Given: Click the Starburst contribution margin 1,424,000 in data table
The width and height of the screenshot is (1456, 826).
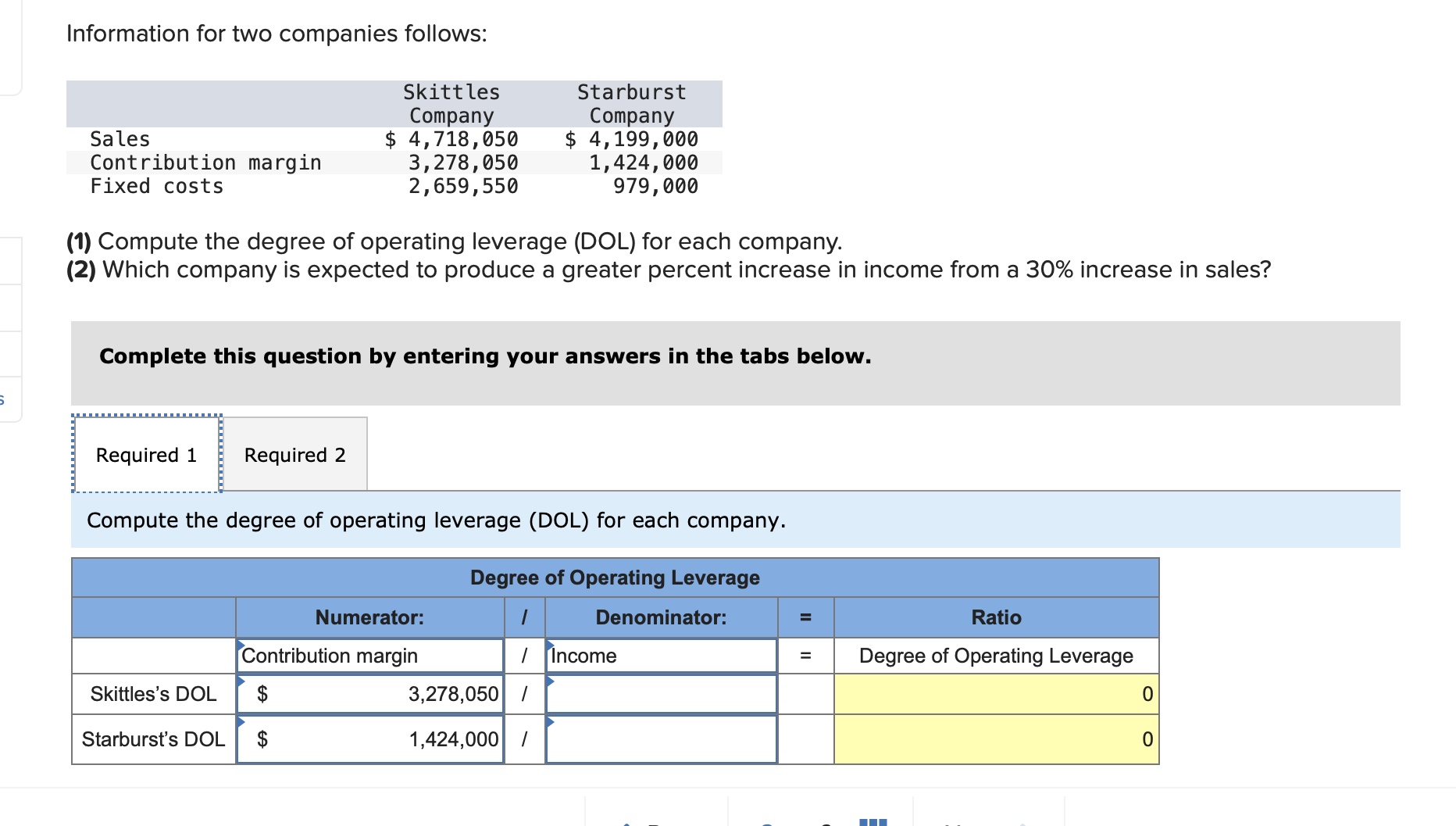Looking at the screenshot, I should 644,163.
